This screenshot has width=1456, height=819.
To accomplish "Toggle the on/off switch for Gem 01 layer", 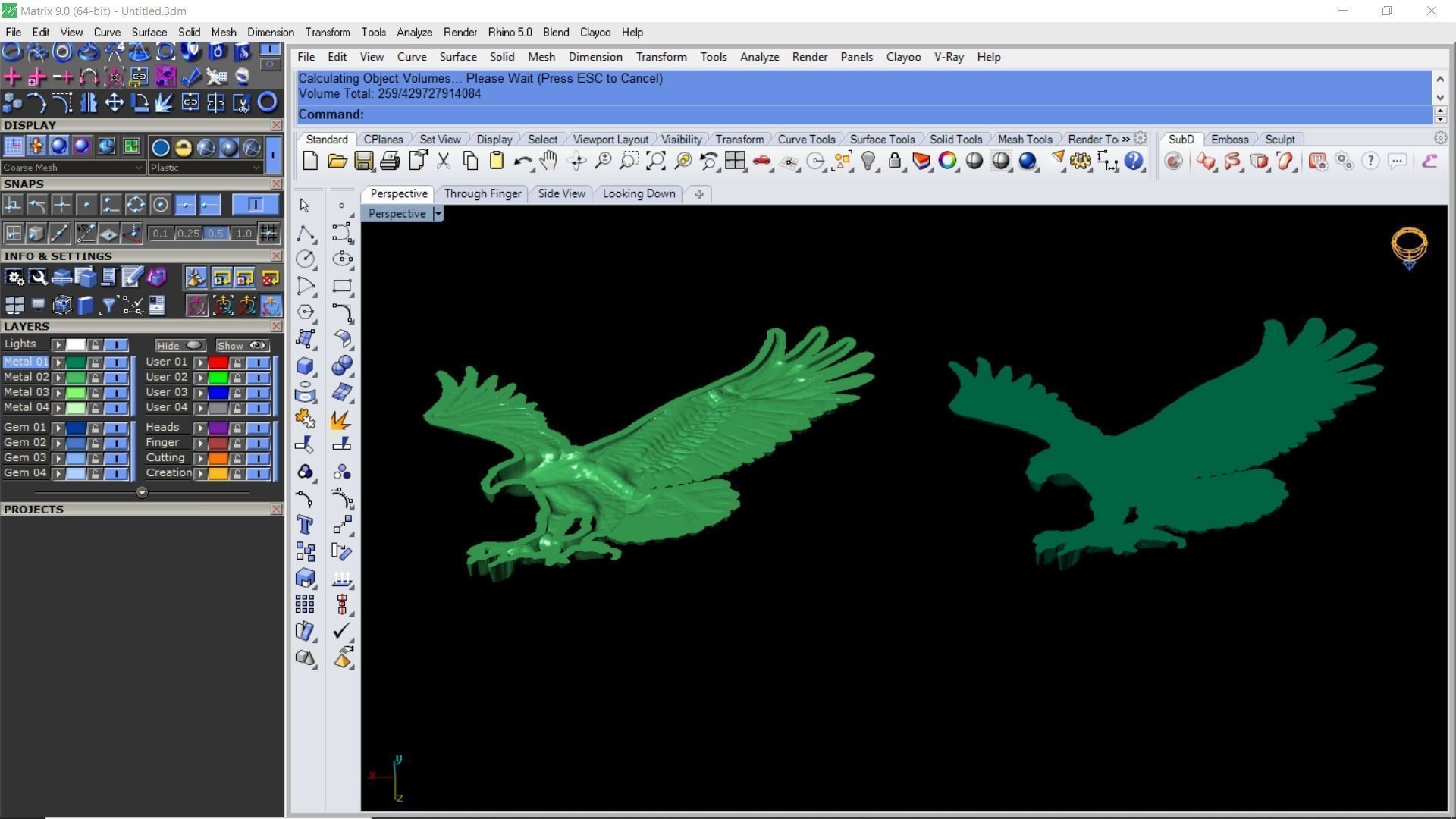I will tap(115, 428).
